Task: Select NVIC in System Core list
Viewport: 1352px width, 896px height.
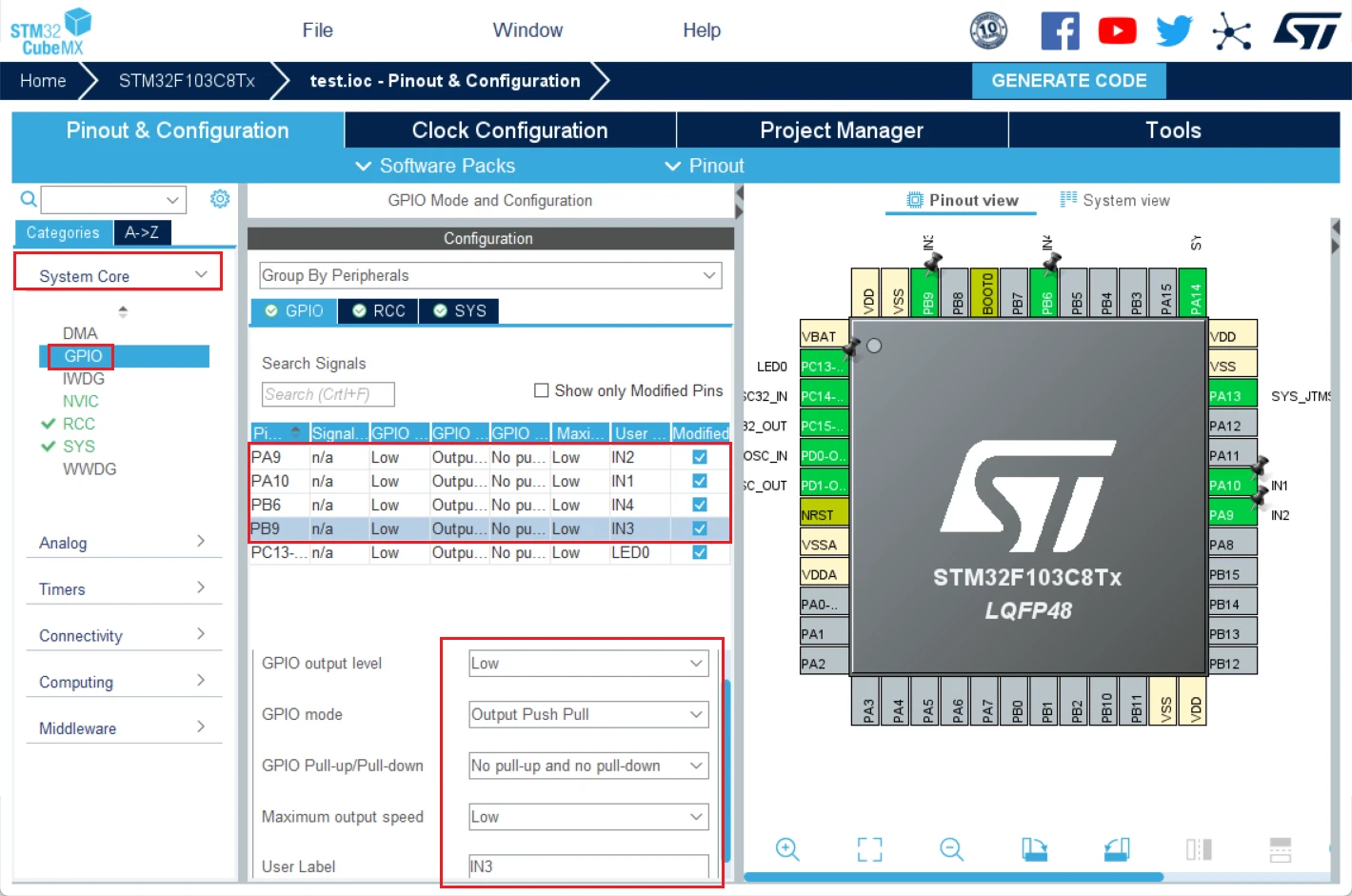Action: pyautogui.click(x=80, y=402)
